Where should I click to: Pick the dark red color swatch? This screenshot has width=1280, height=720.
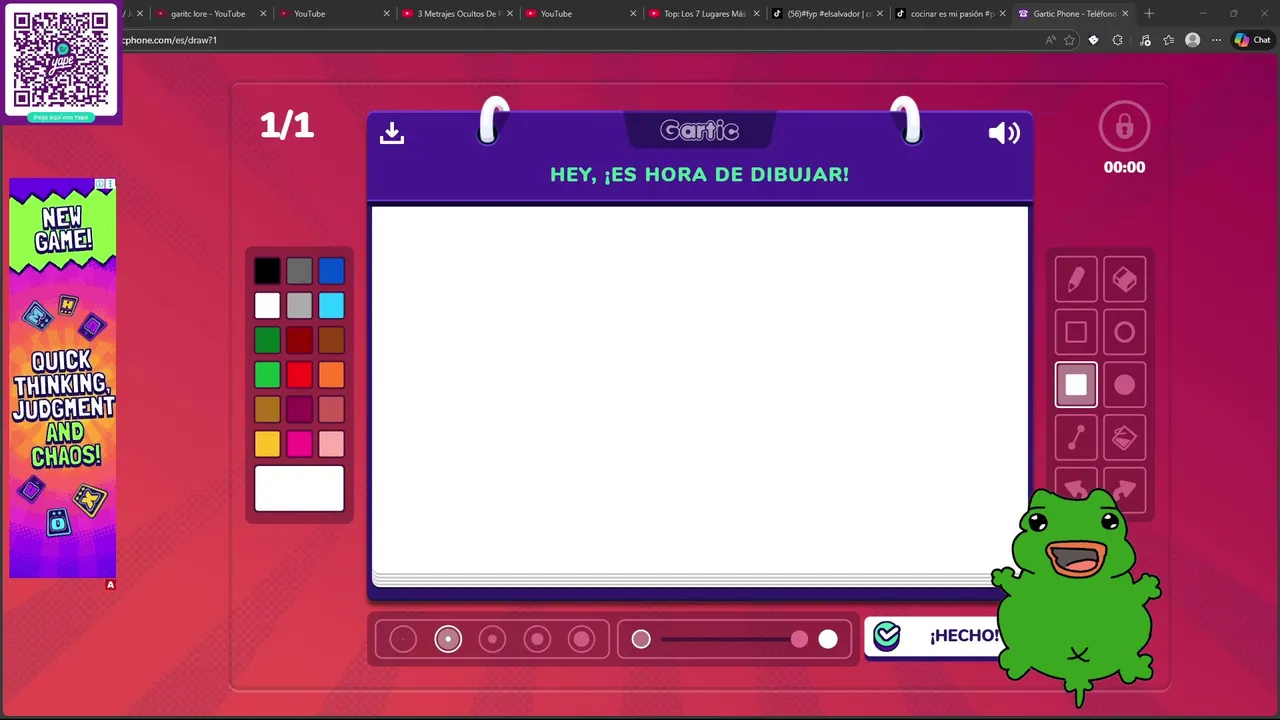click(x=299, y=340)
